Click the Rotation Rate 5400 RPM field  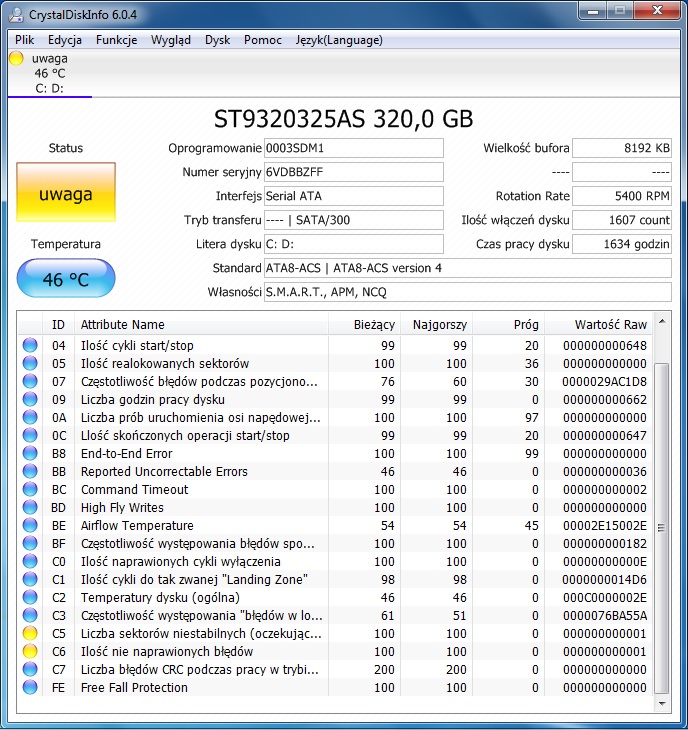[x=622, y=196]
